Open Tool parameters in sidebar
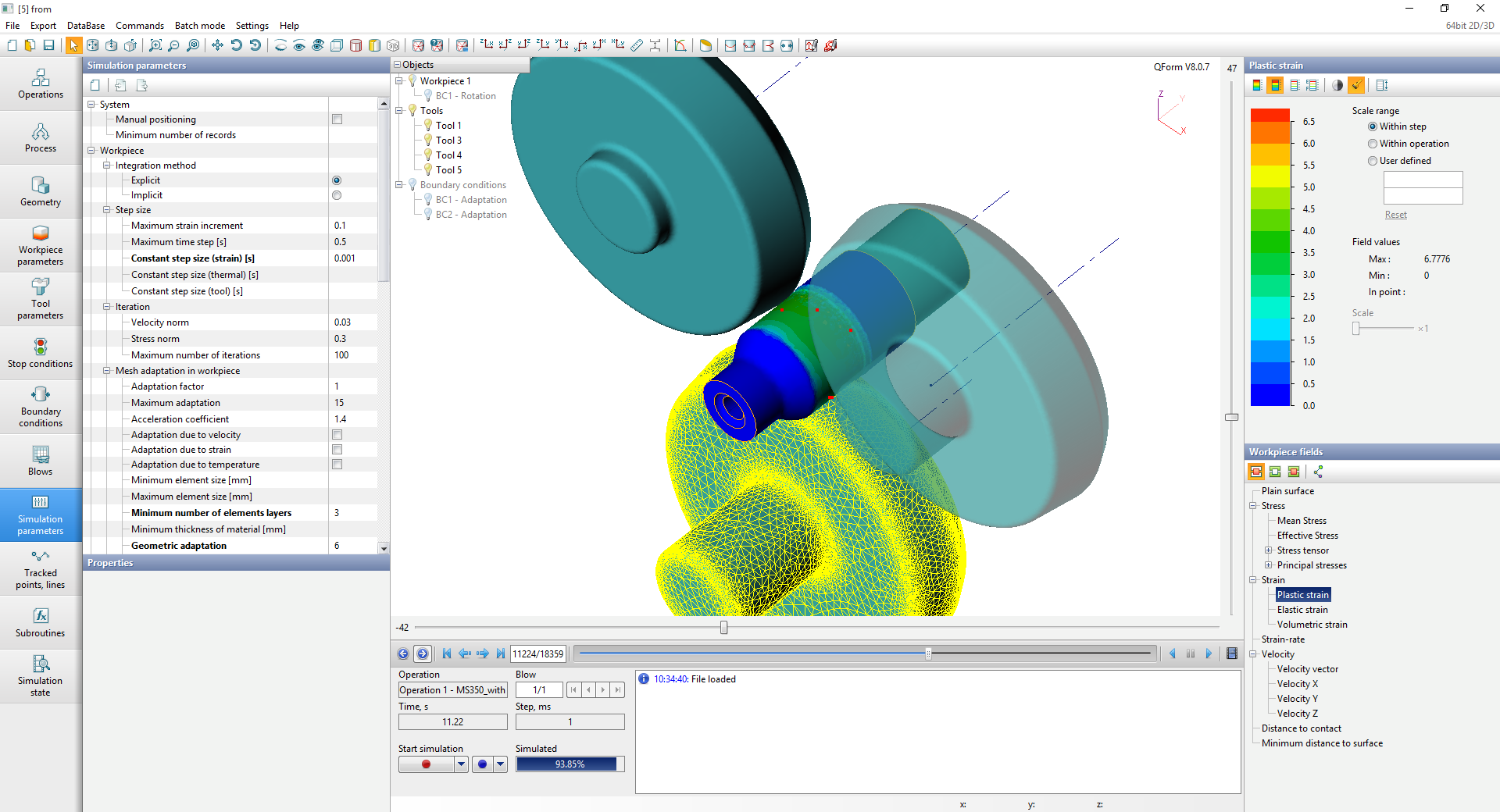Viewport: 1500px width, 812px height. 41,299
